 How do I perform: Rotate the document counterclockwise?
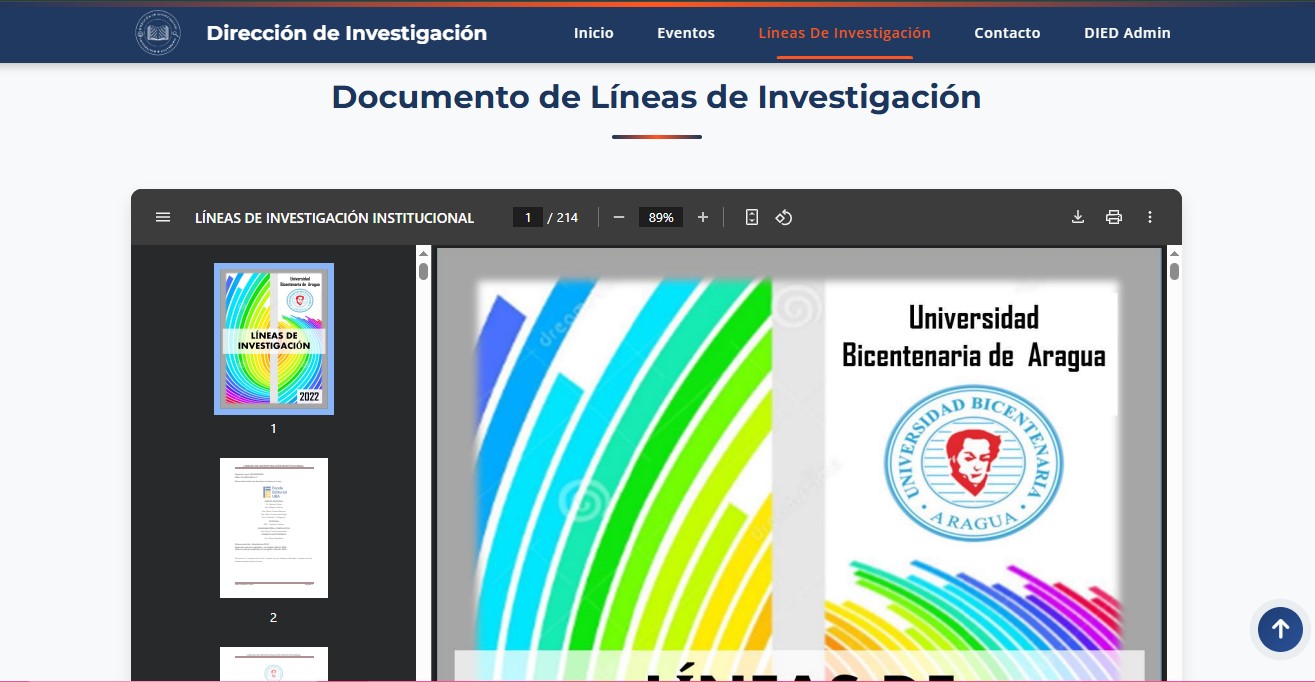[784, 217]
